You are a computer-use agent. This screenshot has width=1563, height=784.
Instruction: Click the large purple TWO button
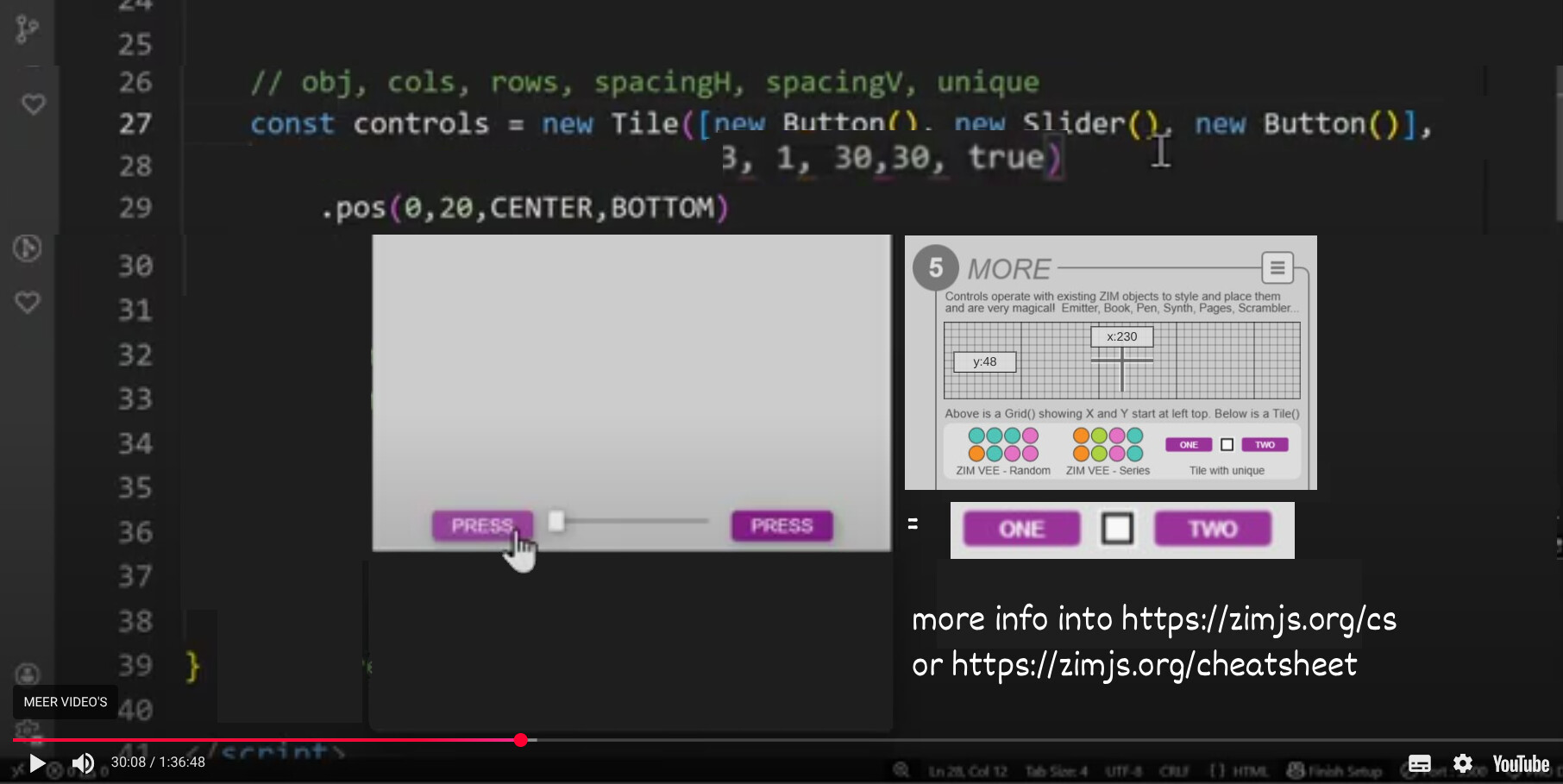tap(1212, 529)
